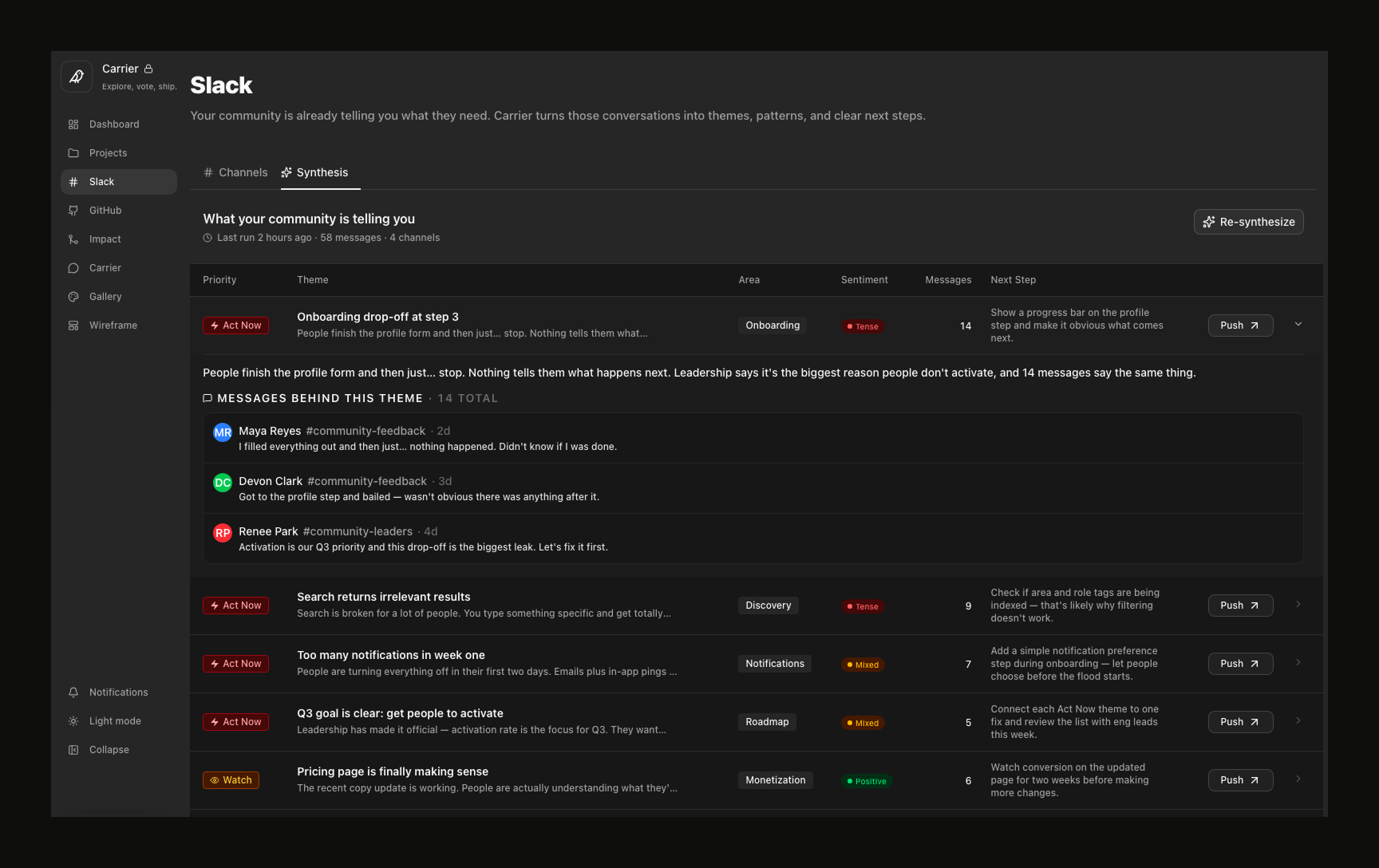Click the GitHub icon in sidebar

tap(73, 211)
